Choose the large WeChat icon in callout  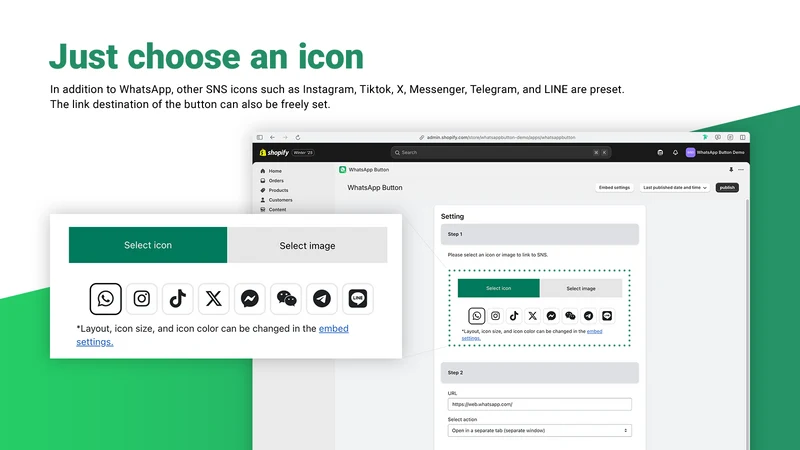click(x=286, y=298)
